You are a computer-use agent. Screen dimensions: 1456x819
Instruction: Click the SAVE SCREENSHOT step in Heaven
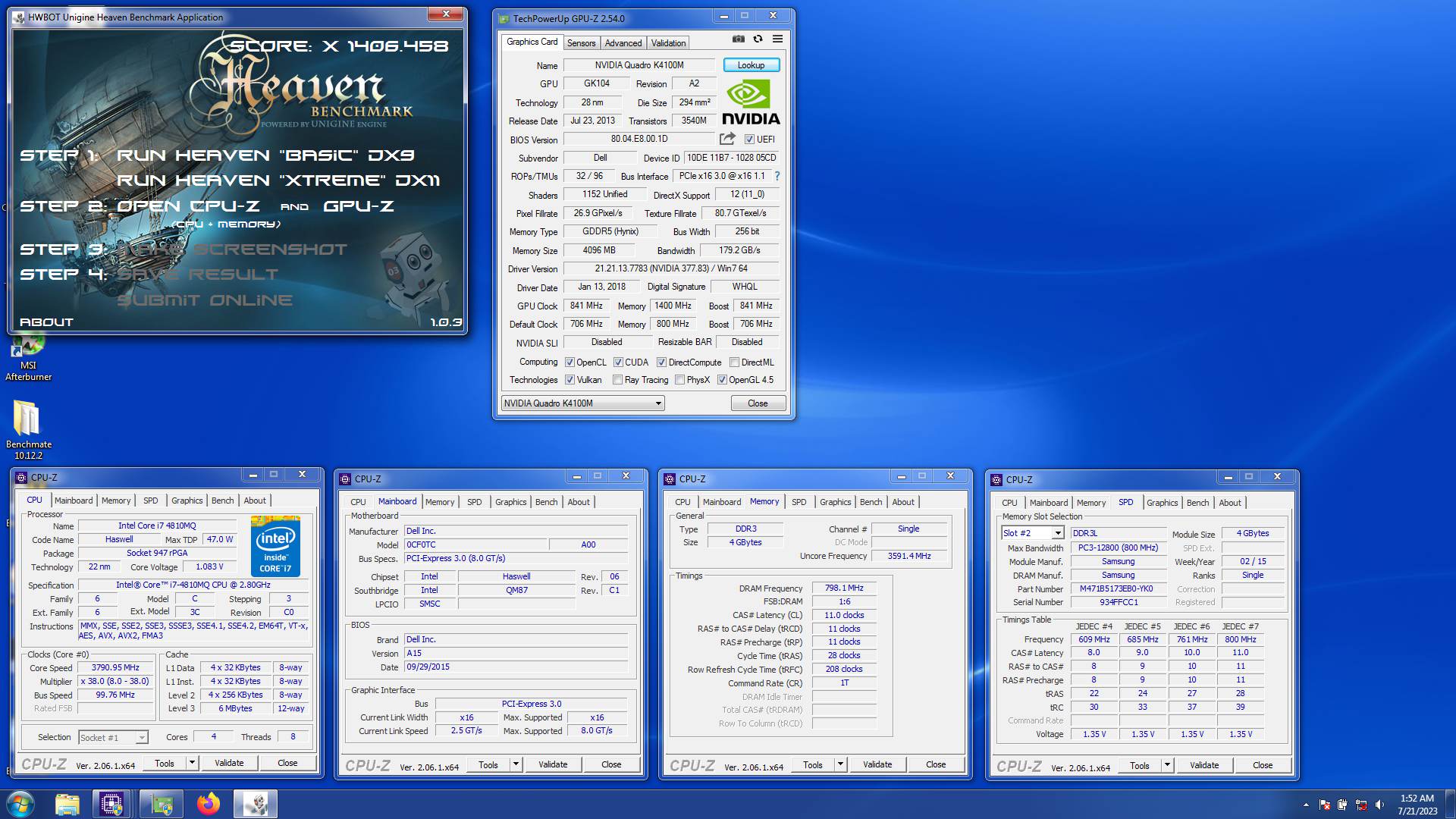tap(232, 249)
